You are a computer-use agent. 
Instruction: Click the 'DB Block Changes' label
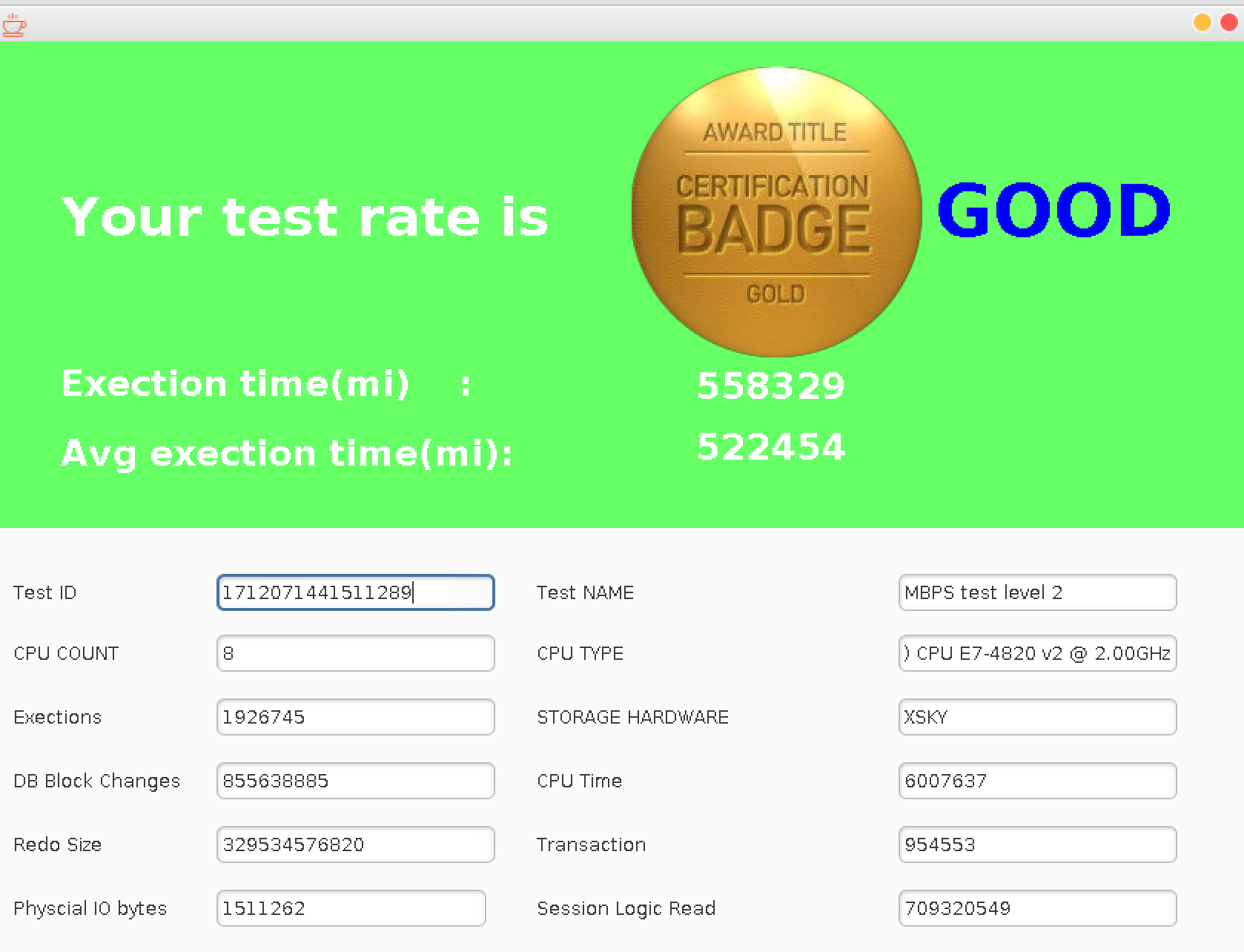(x=97, y=781)
